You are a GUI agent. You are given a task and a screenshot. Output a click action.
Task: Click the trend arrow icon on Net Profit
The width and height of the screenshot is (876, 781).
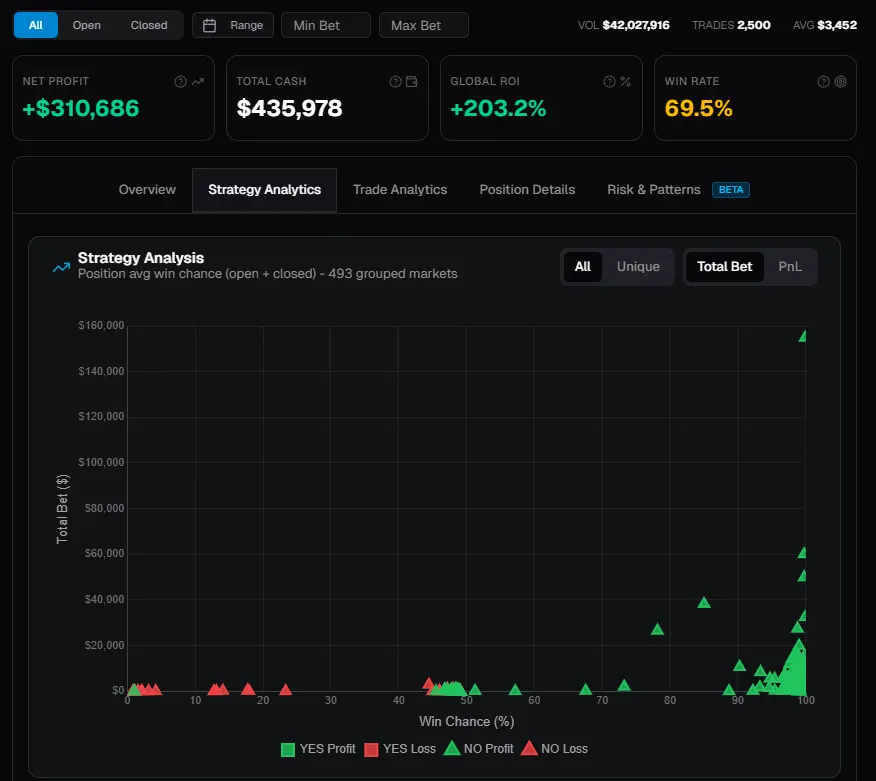pos(197,82)
